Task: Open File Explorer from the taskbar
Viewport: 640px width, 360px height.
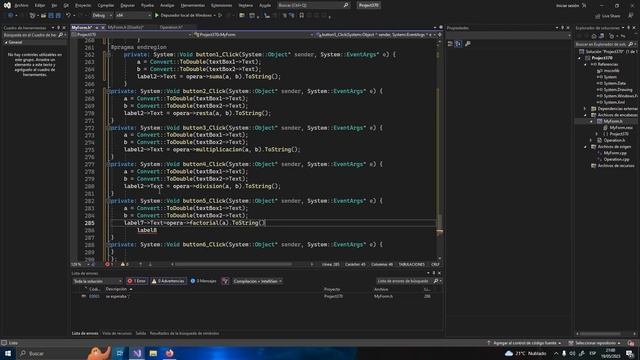Action: coord(153,353)
